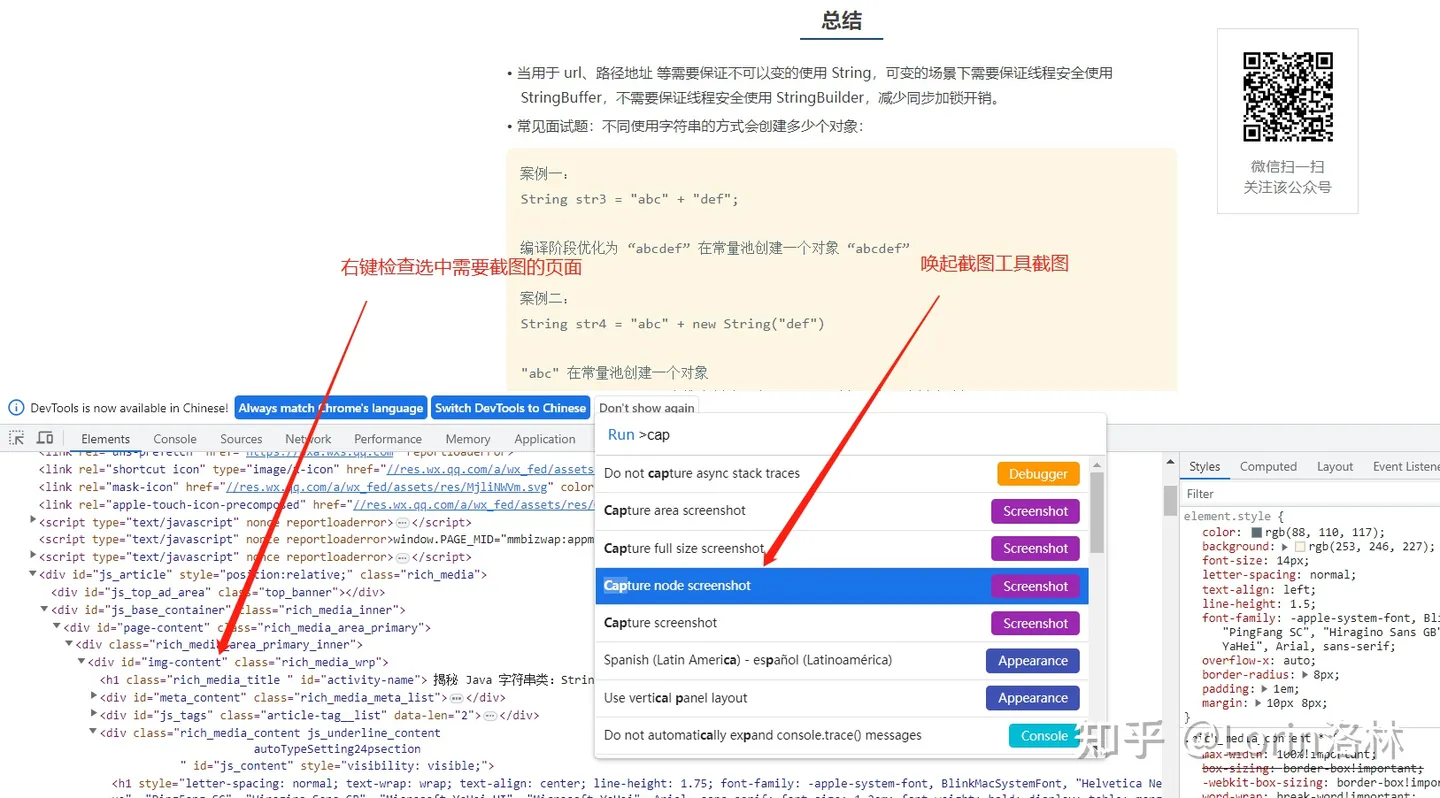This screenshot has height=798, width=1440.
Task: Expand the meta_content div node
Action: click(94, 697)
